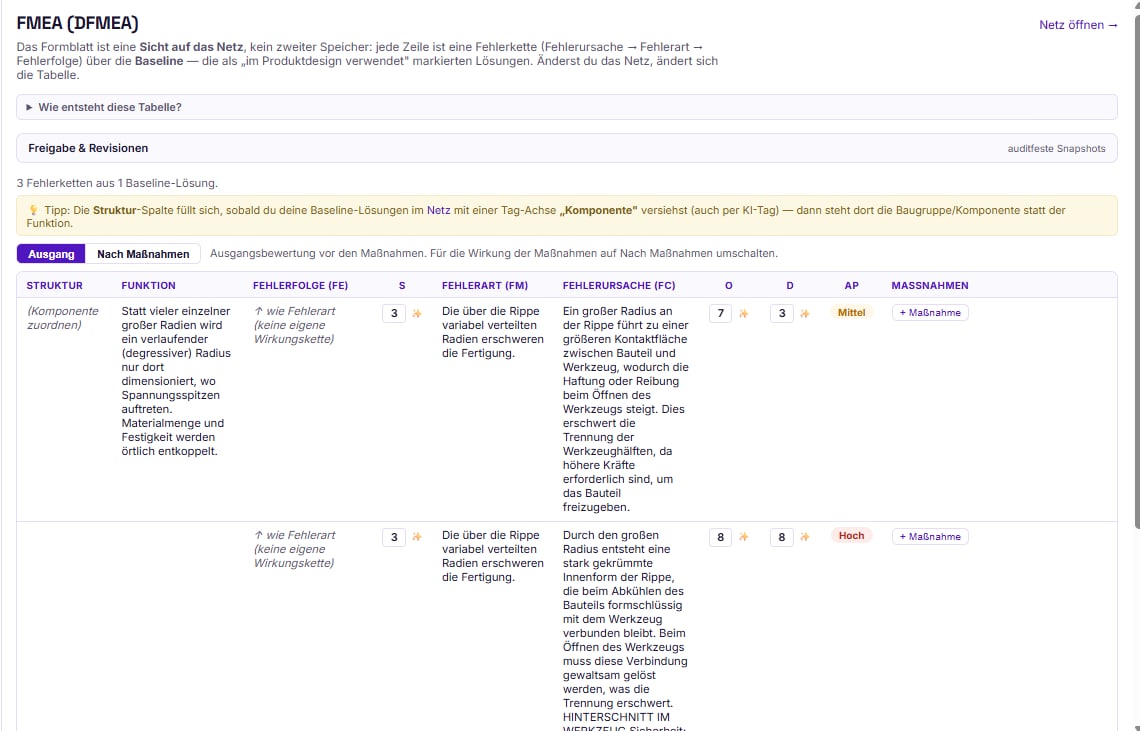Expand the Freigabe & Revisionen panel
The height and width of the screenshot is (731, 1140).
(566, 148)
